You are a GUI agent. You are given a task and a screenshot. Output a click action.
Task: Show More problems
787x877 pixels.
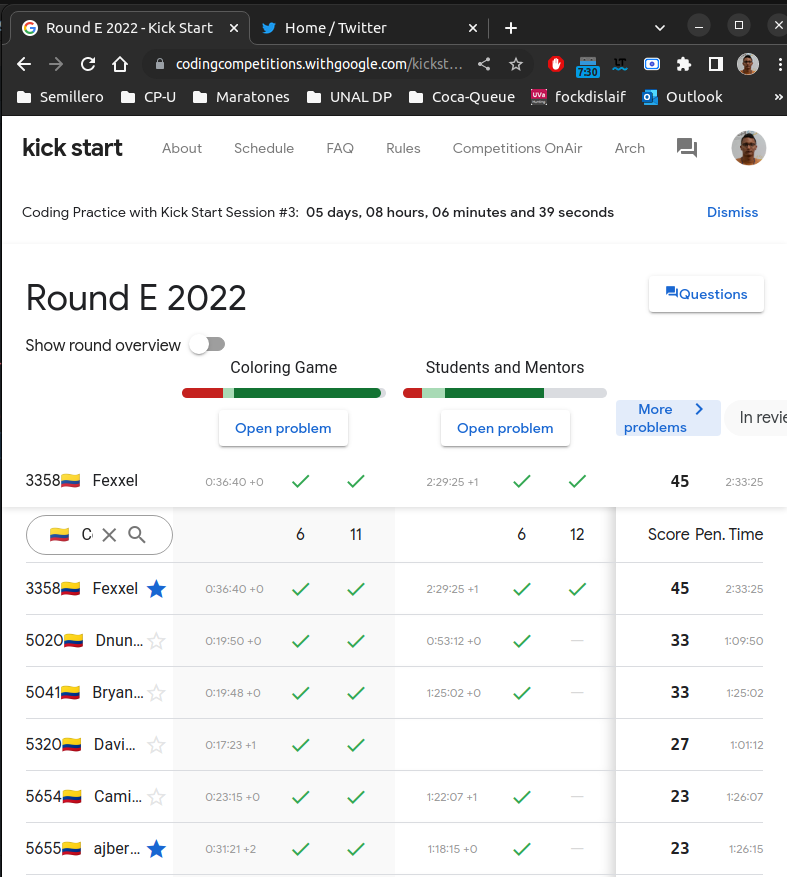668,418
